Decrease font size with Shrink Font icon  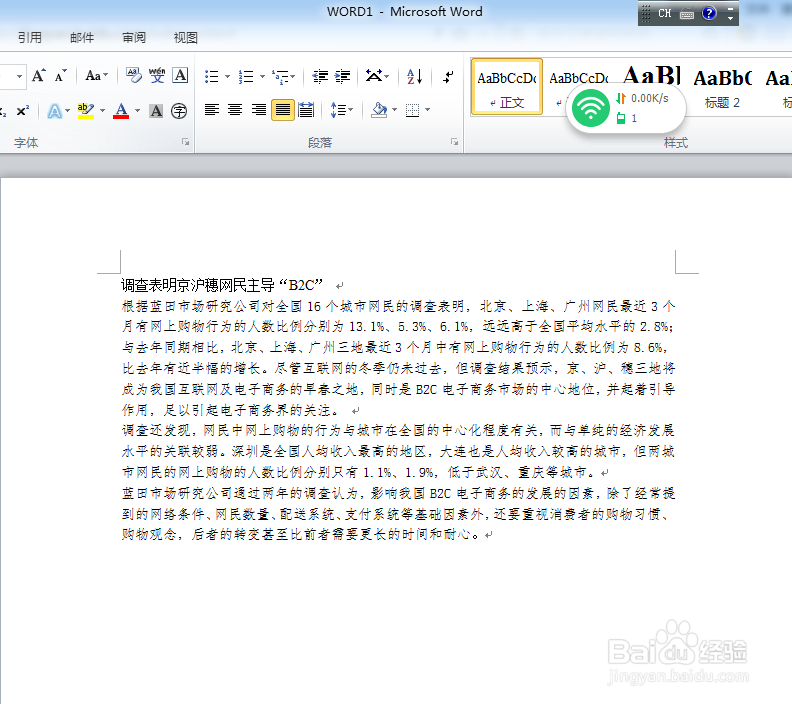tap(61, 76)
